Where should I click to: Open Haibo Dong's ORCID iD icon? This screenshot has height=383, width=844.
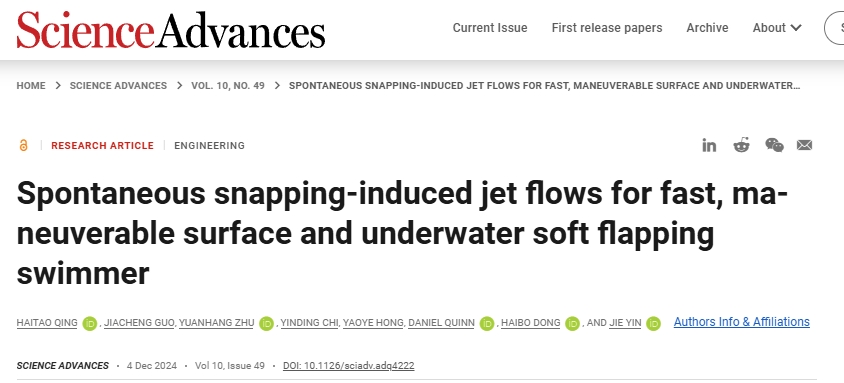tap(572, 323)
